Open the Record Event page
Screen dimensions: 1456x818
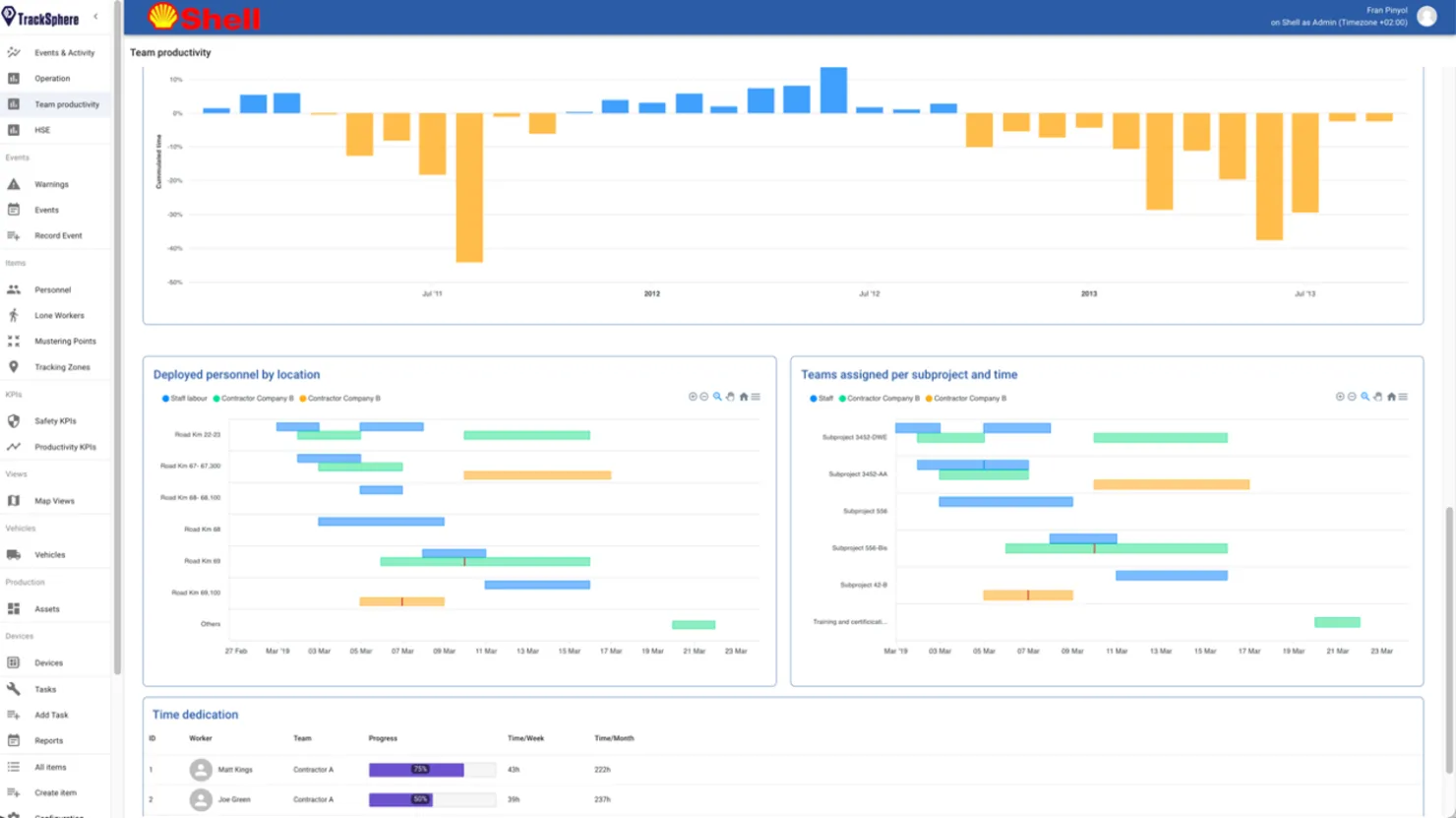(x=59, y=235)
